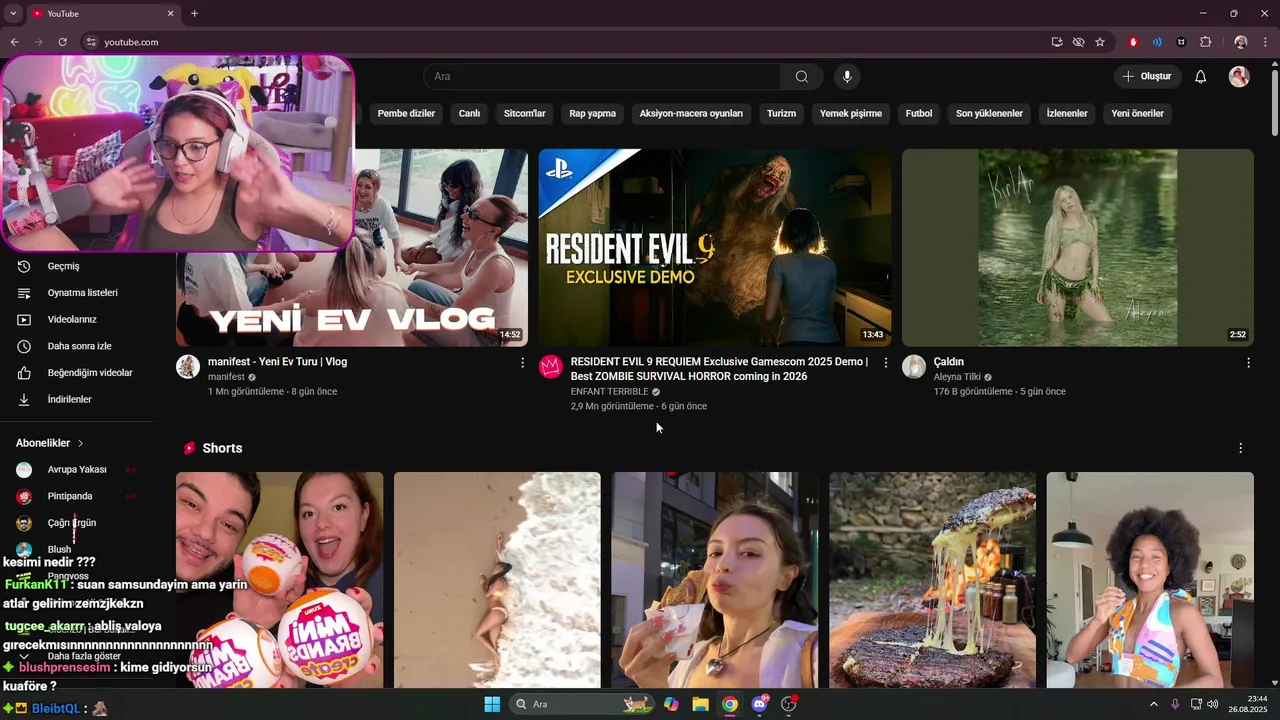
Task: Open the YouTube account avatar menu
Action: (1239, 77)
